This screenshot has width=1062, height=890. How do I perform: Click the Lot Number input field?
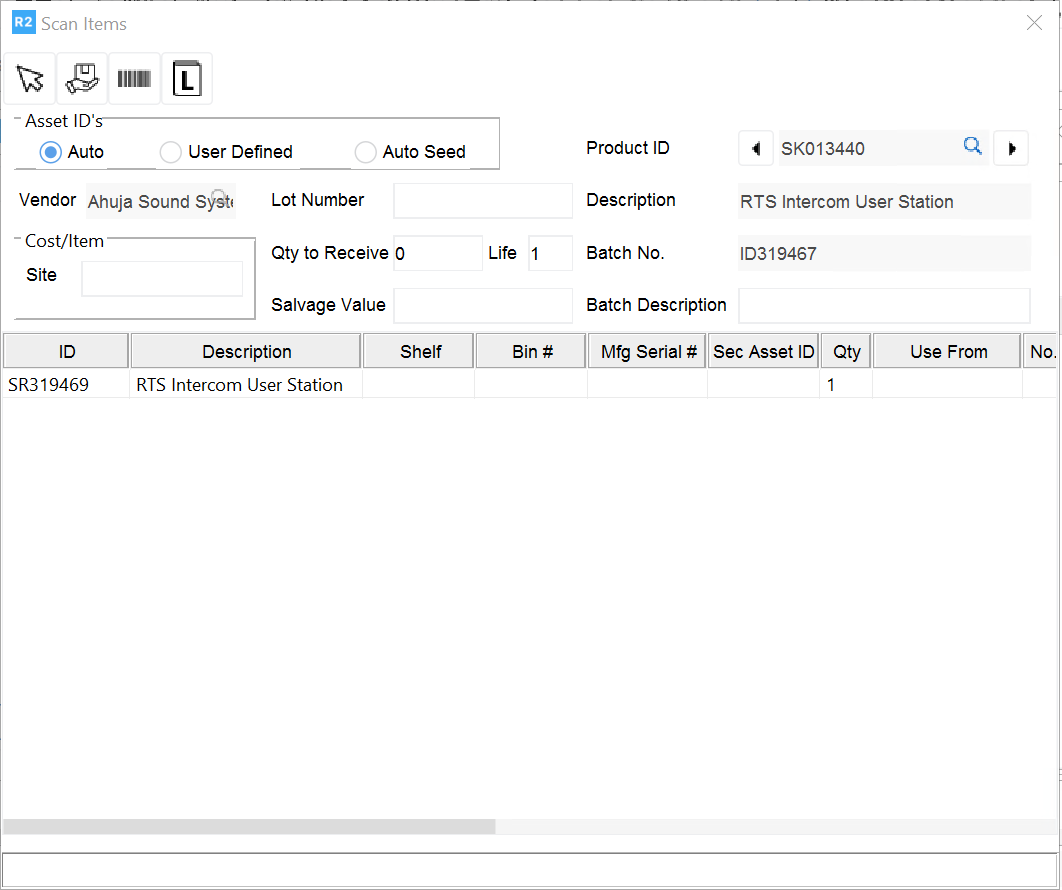pos(482,201)
